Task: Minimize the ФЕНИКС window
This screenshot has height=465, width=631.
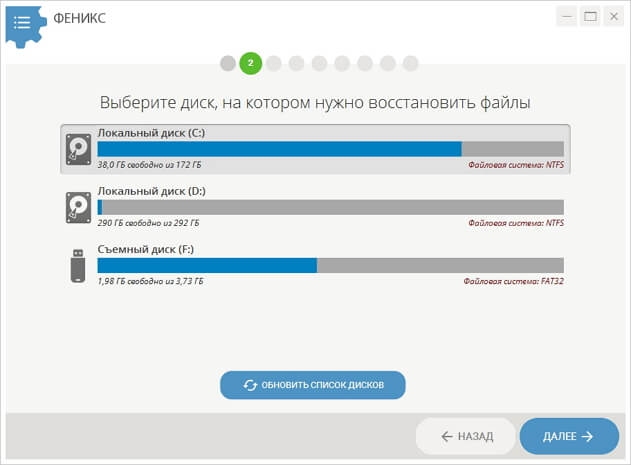Action: [567, 17]
